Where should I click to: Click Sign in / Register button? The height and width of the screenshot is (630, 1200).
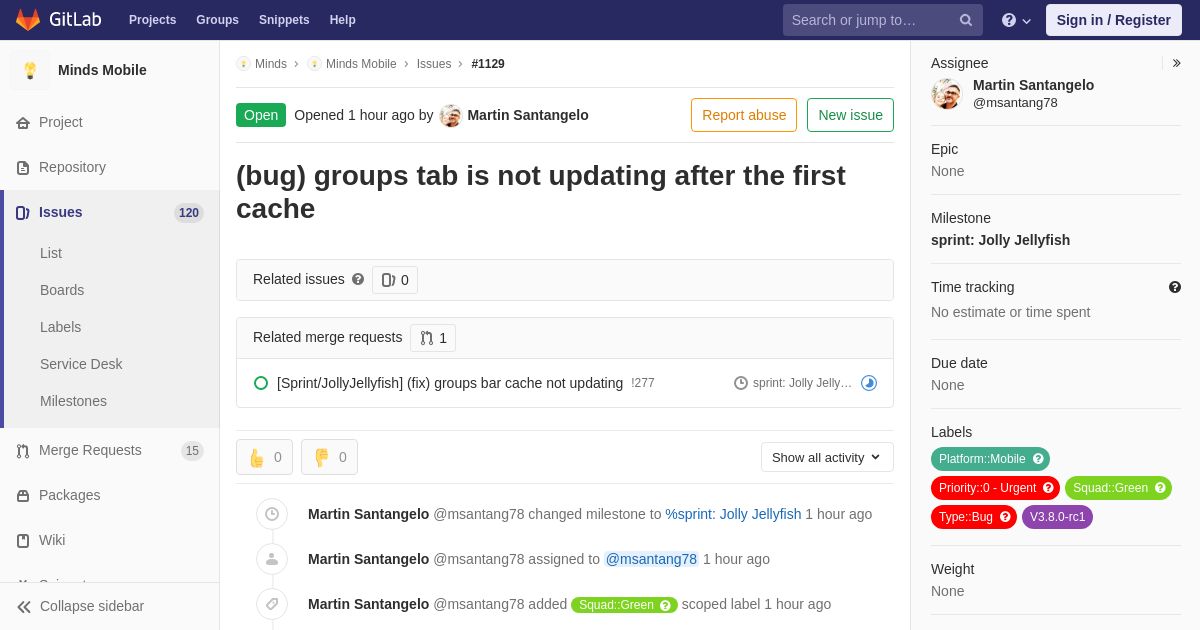(1113, 20)
